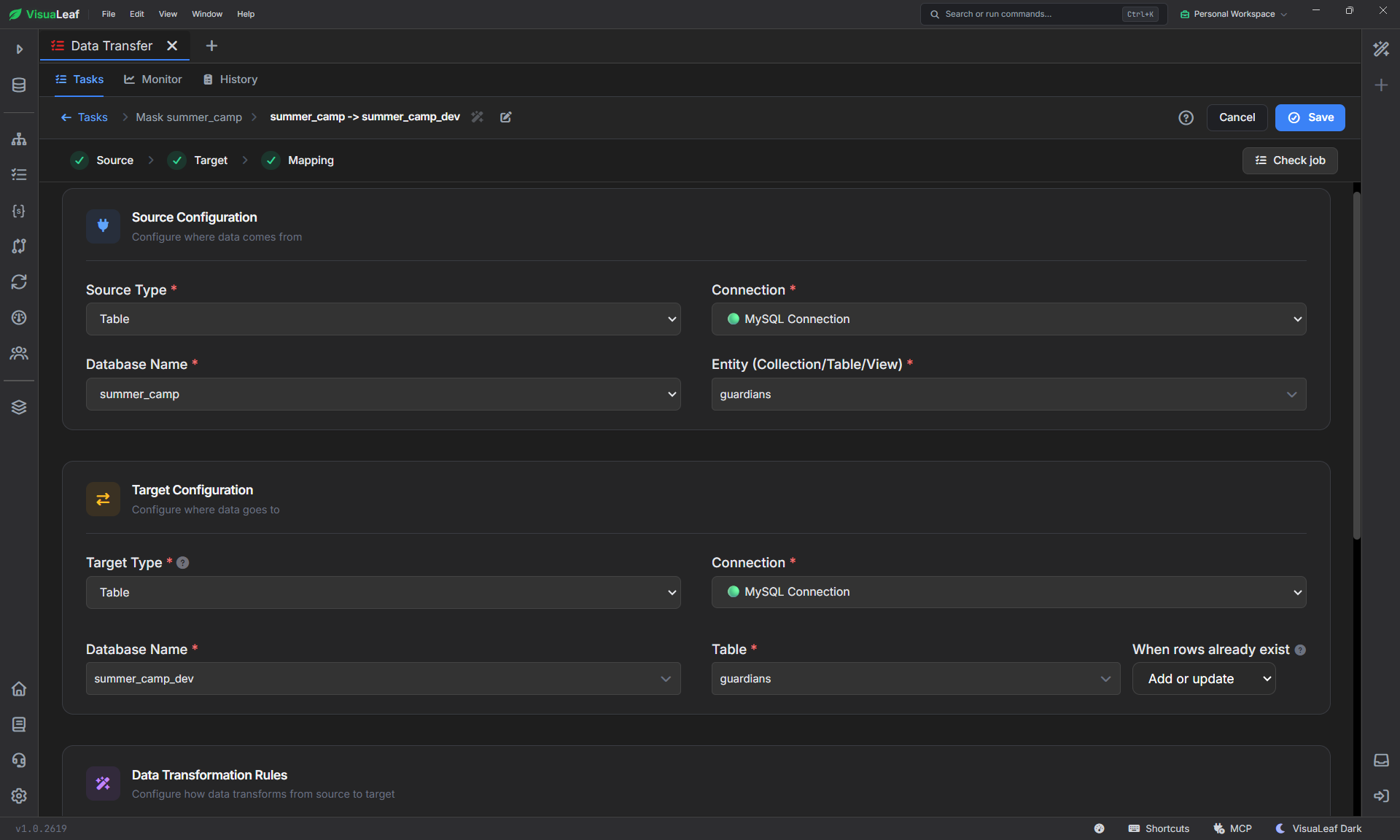The width and height of the screenshot is (1400, 840).
Task: Open the users group icon in sidebar
Action: tap(19, 353)
